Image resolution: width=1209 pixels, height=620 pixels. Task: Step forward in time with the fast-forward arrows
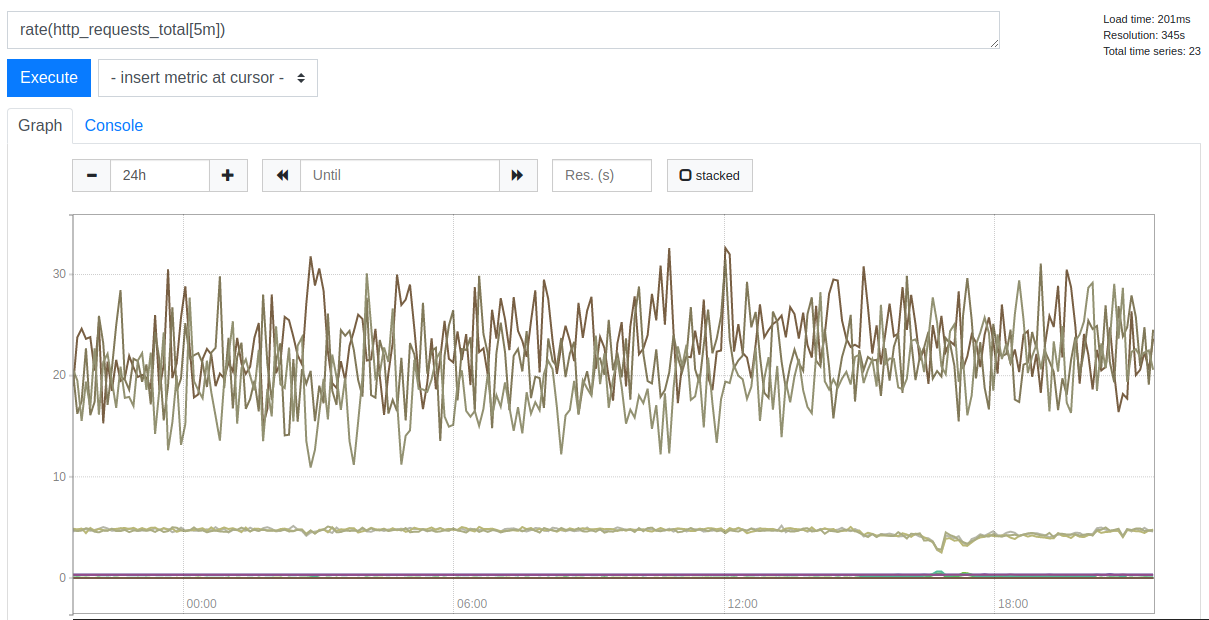(517, 175)
